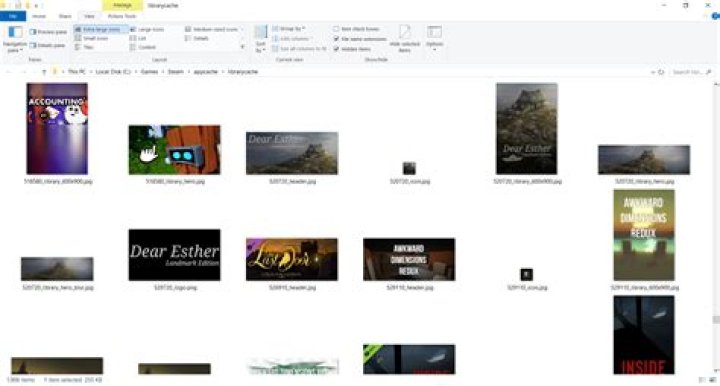
Task: Select Large icons layout
Action: tap(147, 29)
